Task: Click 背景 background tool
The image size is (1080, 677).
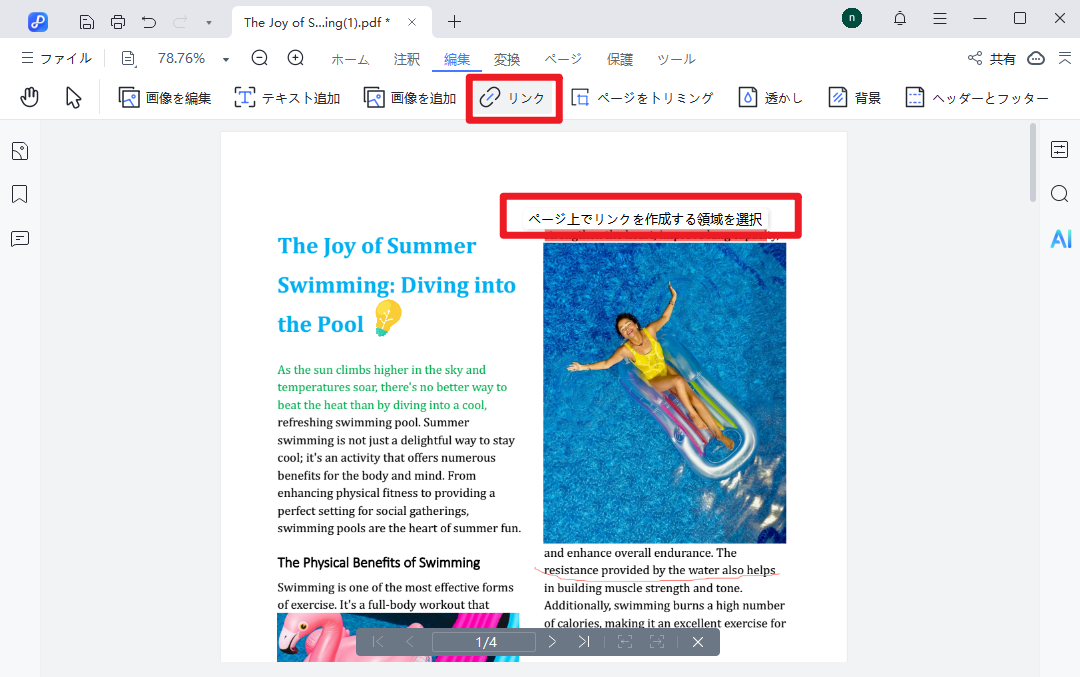Action: click(x=855, y=98)
